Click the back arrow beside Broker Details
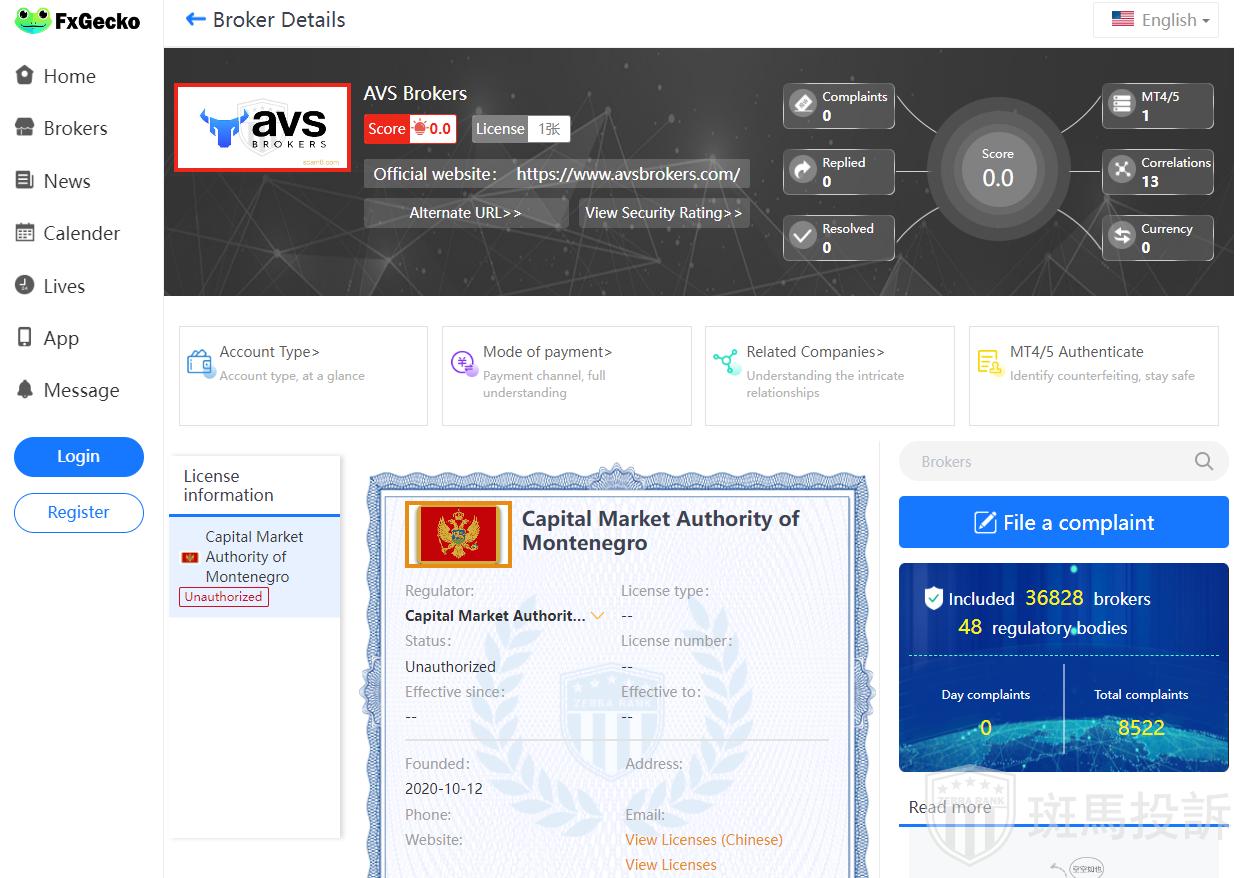 tap(195, 20)
